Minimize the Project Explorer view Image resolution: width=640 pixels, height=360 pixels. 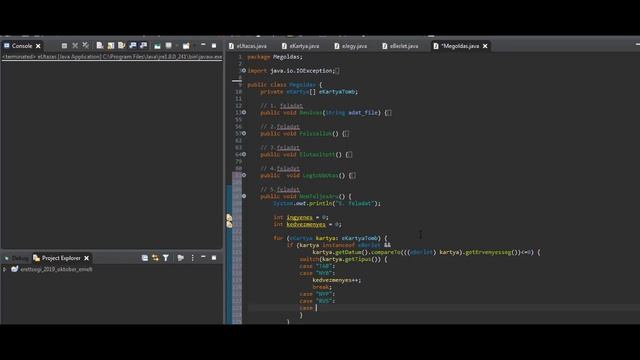tap(203, 258)
